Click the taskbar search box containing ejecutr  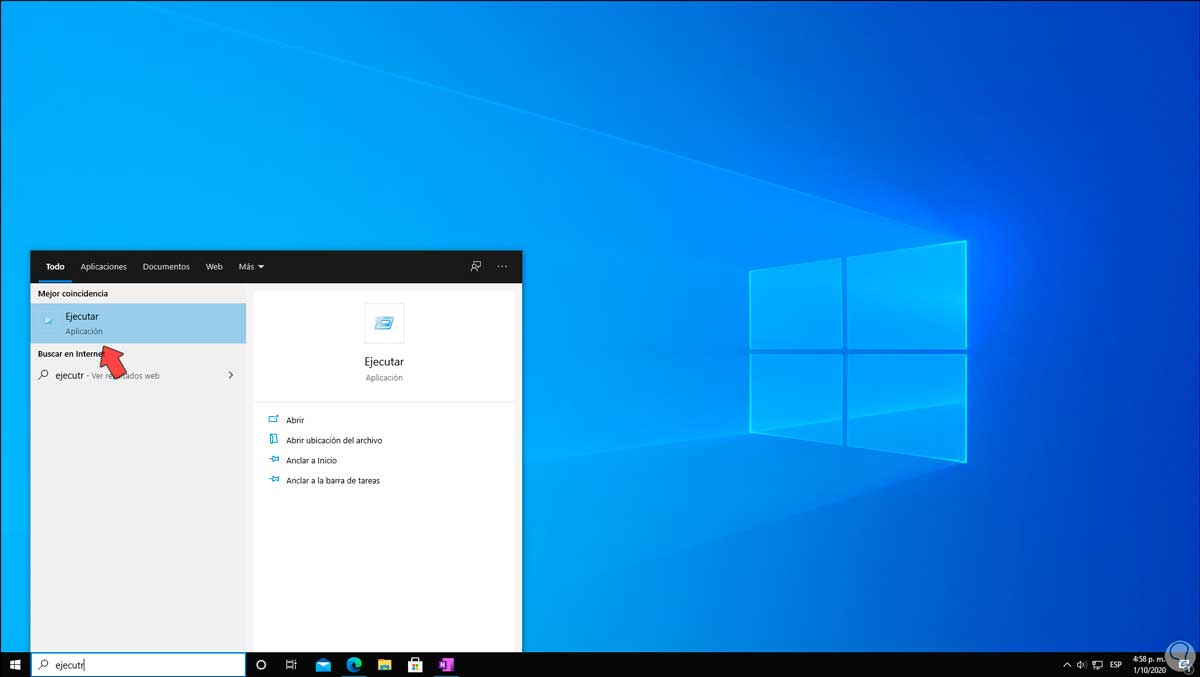point(138,664)
